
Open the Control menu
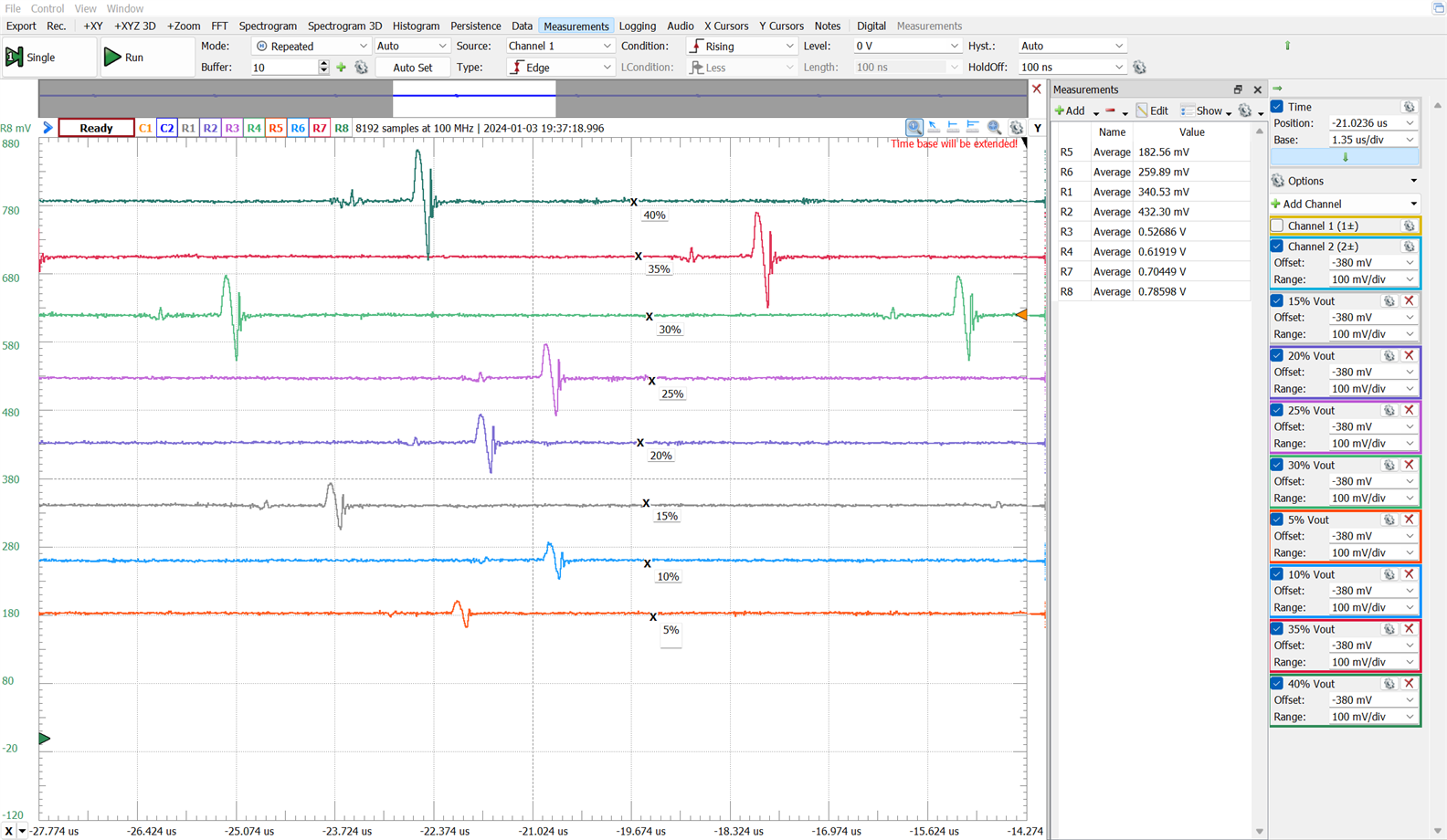pyautogui.click(x=48, y=8)
